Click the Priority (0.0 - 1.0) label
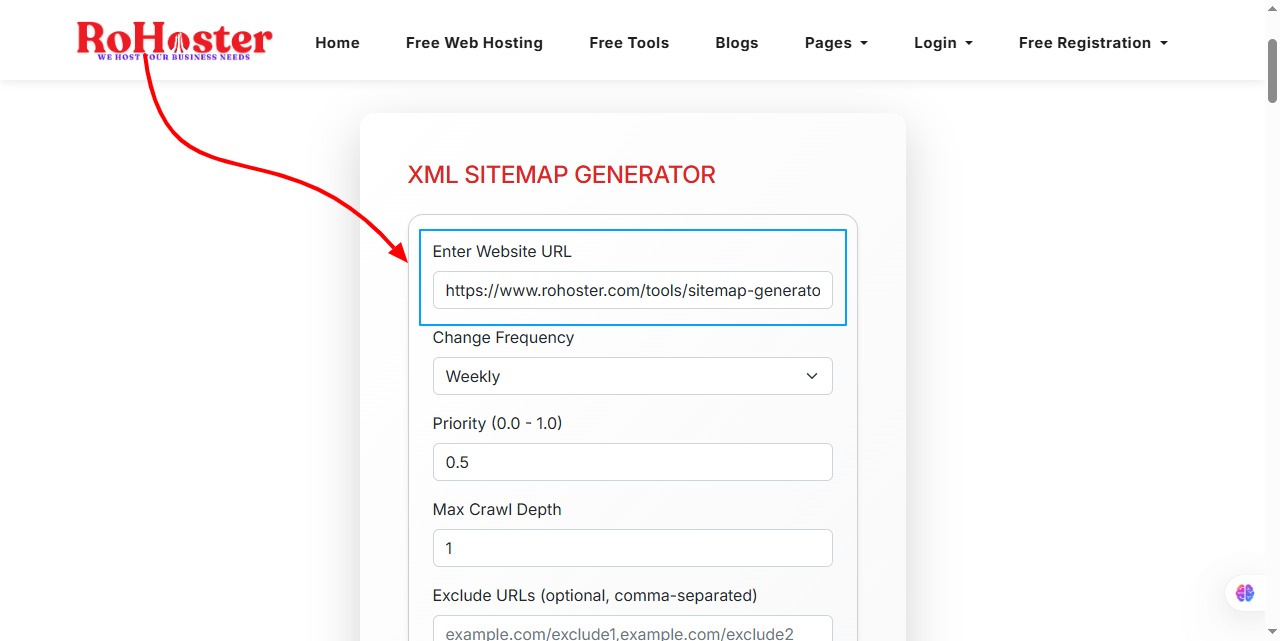This screenshot has height=641, width=1280. coord(498,424)
